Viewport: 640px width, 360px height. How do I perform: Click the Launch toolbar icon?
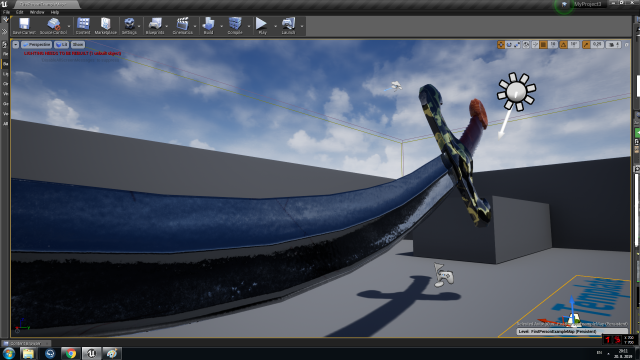[288, 26]
